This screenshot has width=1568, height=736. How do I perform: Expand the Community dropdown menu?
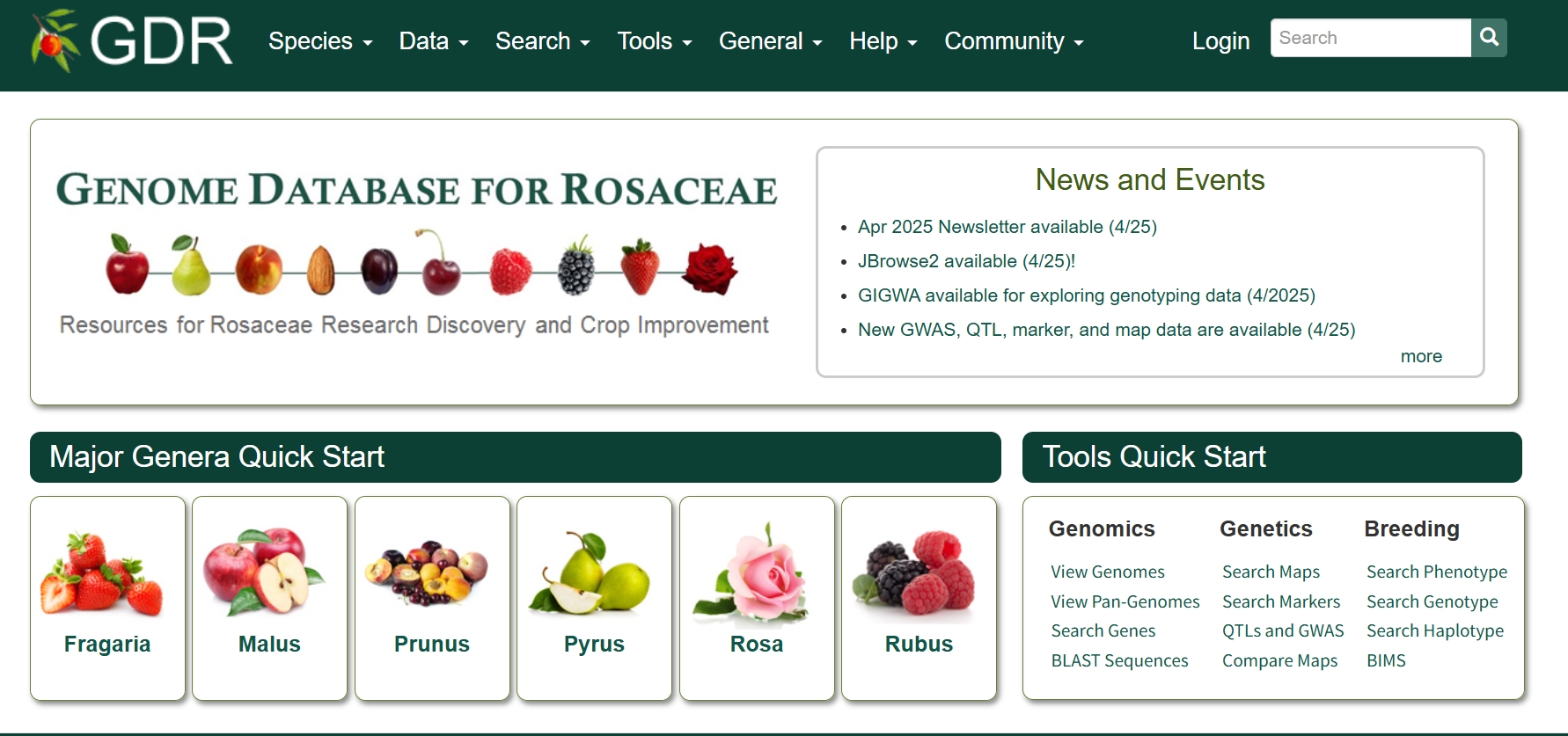click(x=1014, y=41)
